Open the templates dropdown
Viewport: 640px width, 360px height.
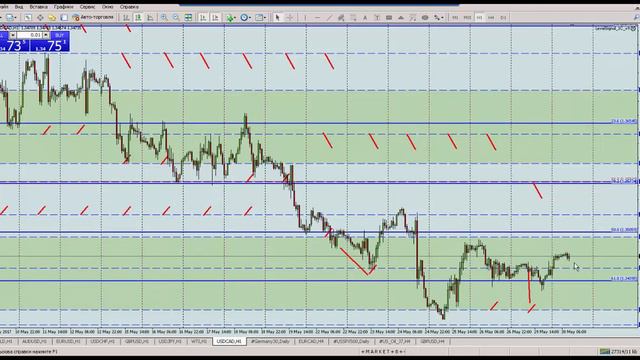pos(260,18)
